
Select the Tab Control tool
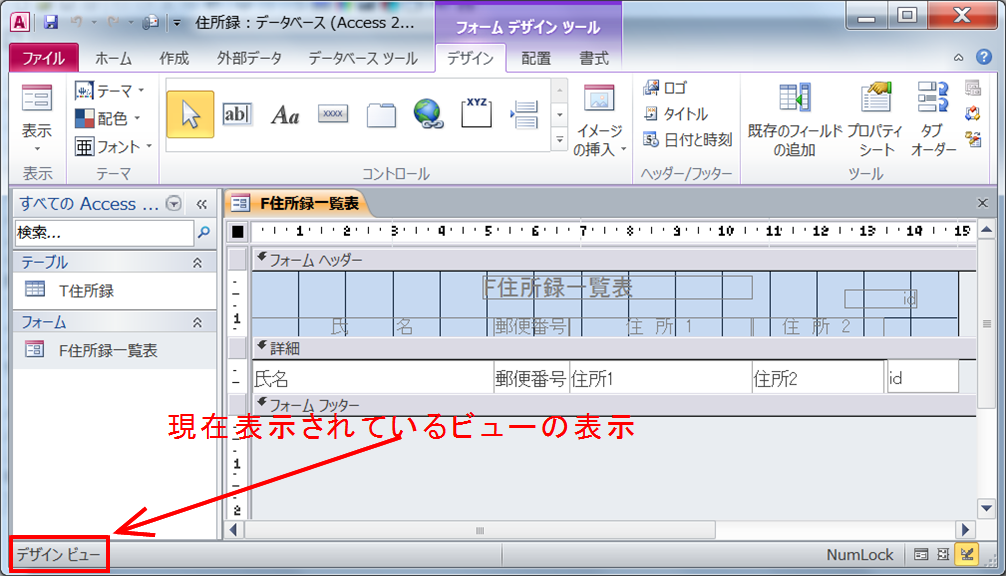[x=381, y=115]
